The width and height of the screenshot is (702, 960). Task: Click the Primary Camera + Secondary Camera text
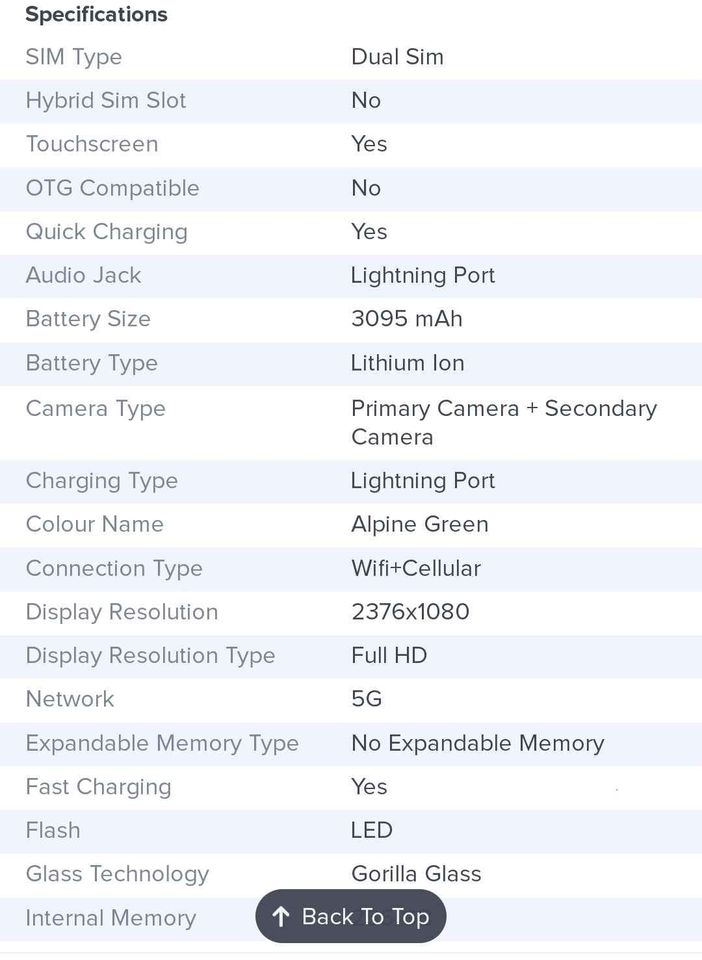click(x=503, y=422)
